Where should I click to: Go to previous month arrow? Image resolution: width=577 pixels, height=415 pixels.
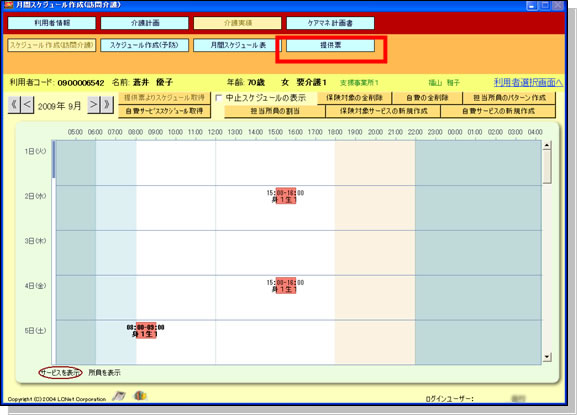(x=27, y=105)
